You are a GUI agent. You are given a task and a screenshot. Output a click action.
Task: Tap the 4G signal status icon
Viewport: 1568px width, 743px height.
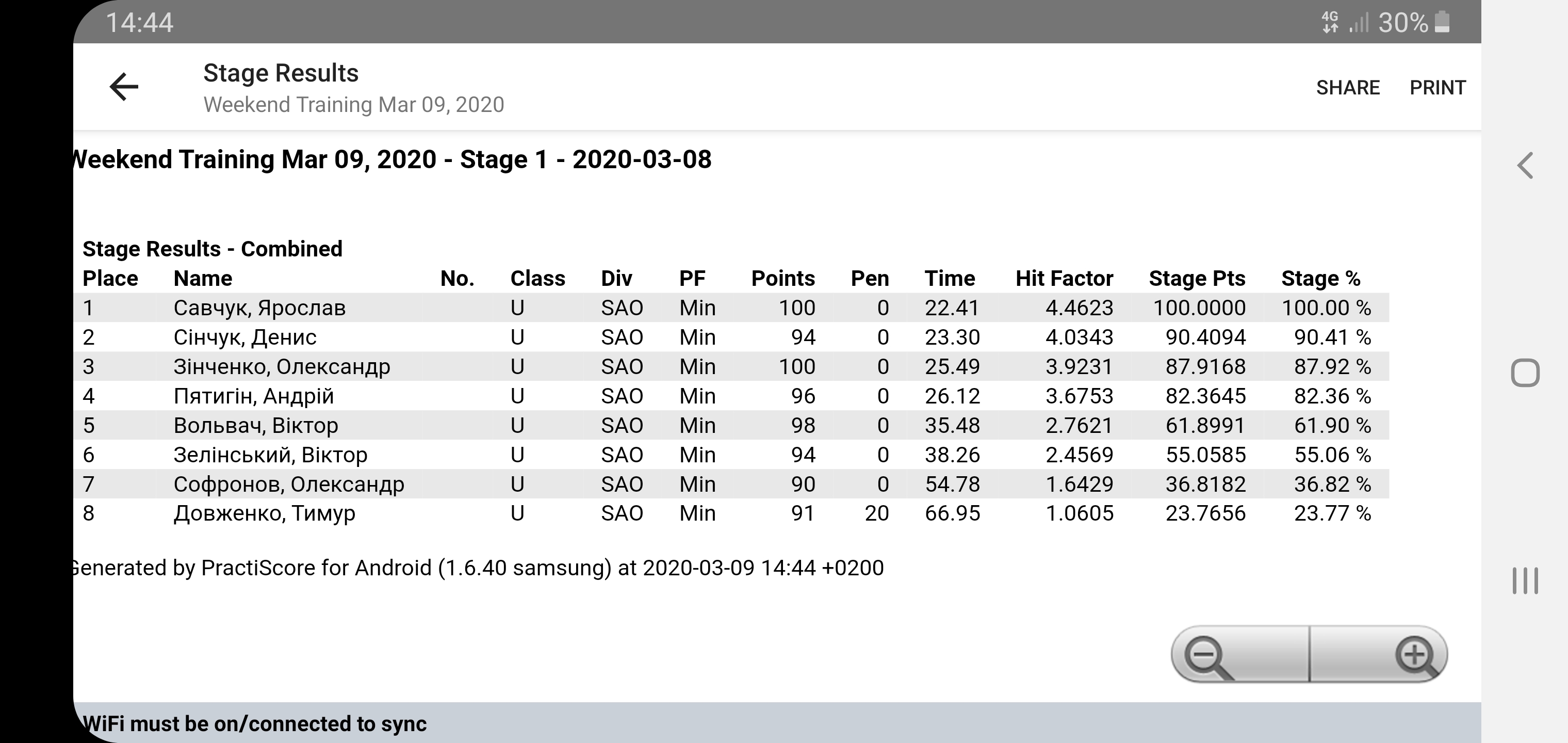tap(1330, 23)
